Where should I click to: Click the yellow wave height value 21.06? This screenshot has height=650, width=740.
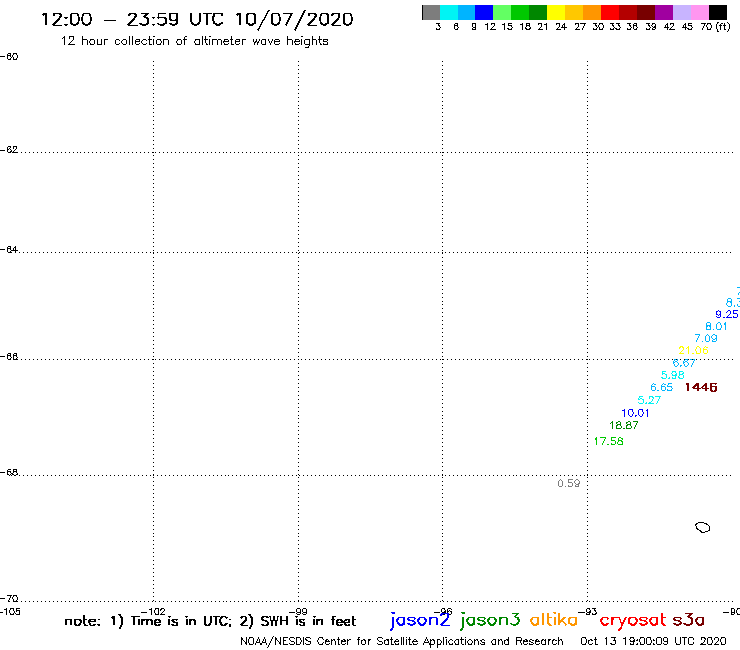click(x=693, y=350)
